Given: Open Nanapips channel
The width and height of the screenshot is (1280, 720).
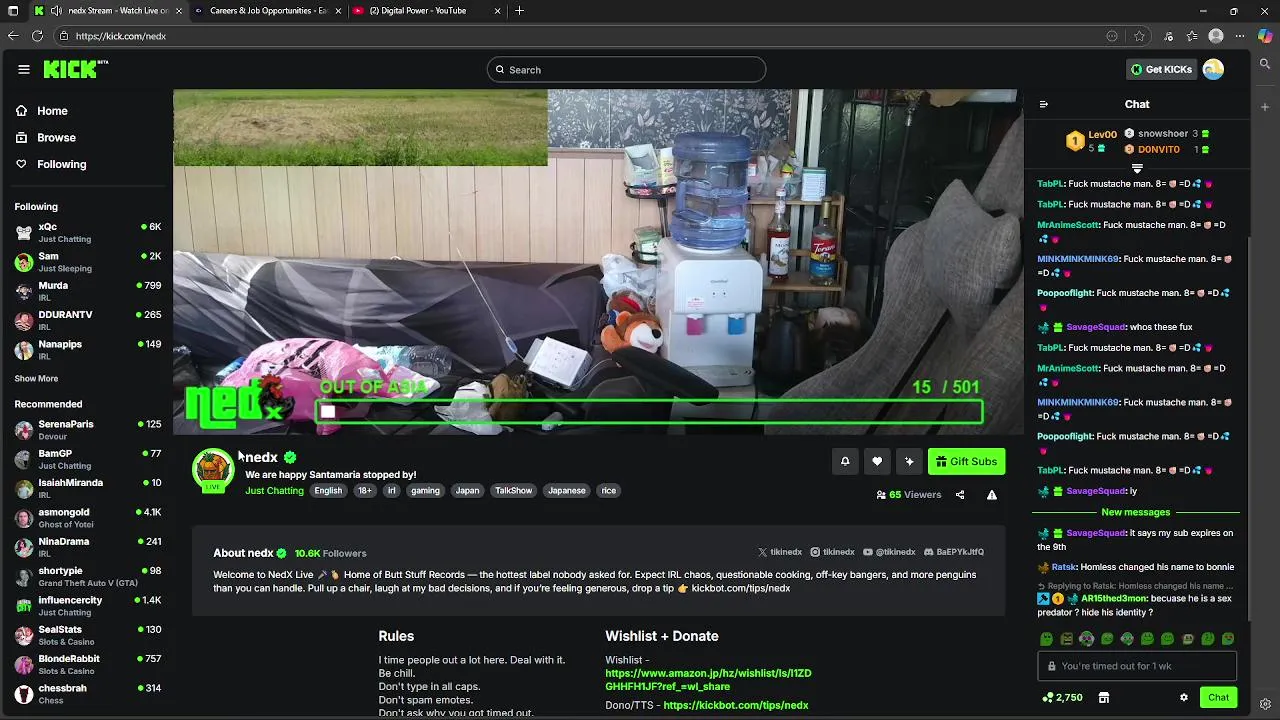Looking at the screenshot, I should tap(88, 350).
